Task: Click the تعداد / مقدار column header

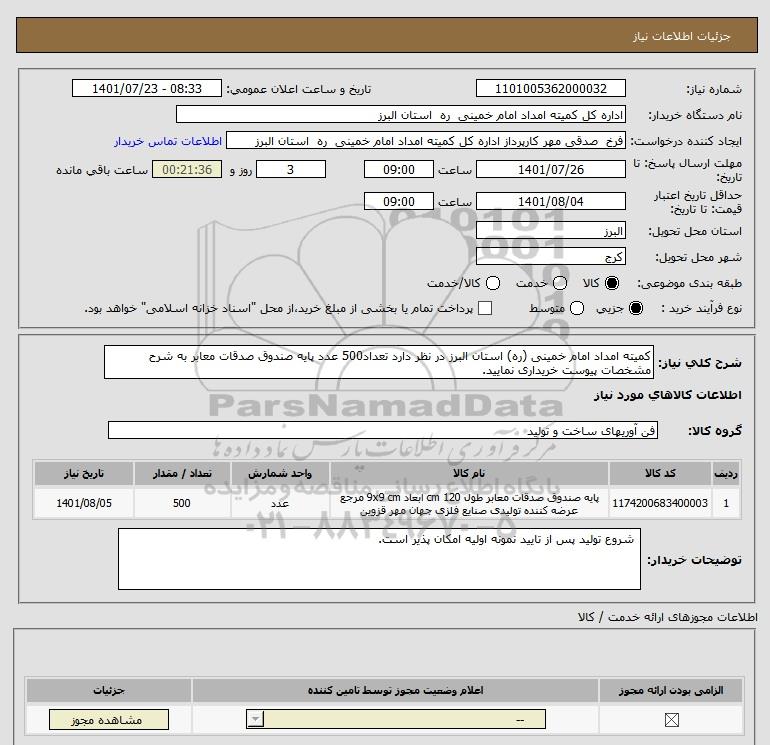Action: [x=182, y=473]
